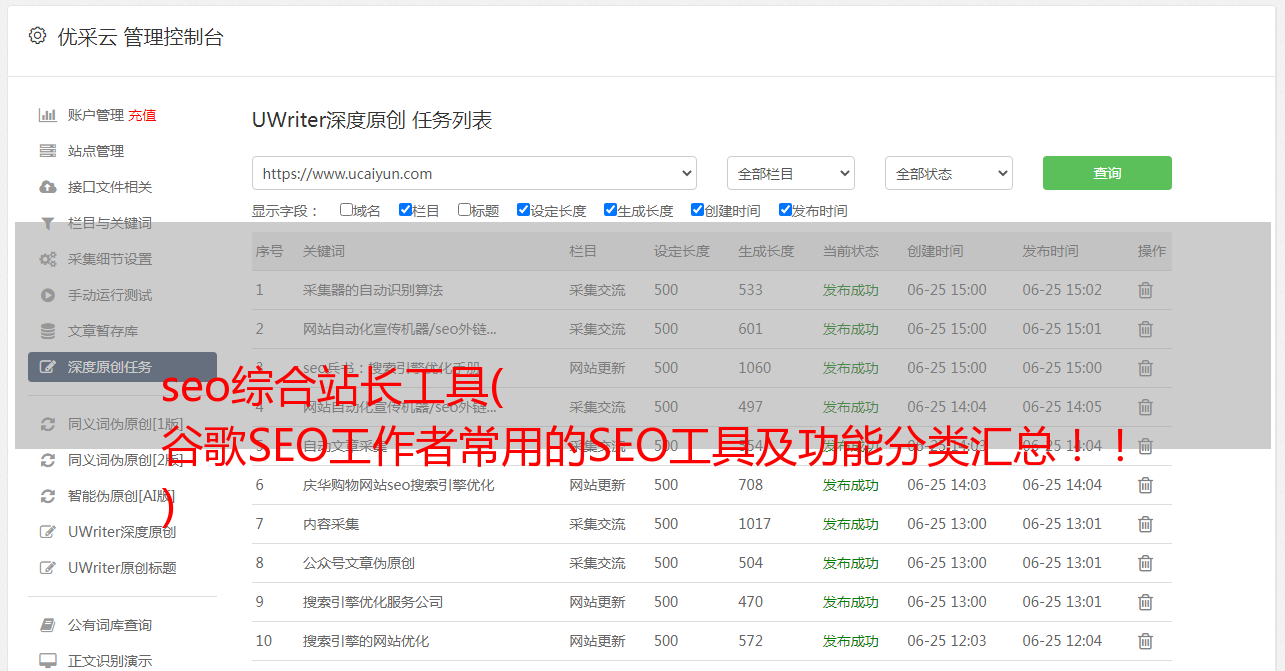Click trash icon for 公众号文章伪原创 row

[x=1145, y=563]
